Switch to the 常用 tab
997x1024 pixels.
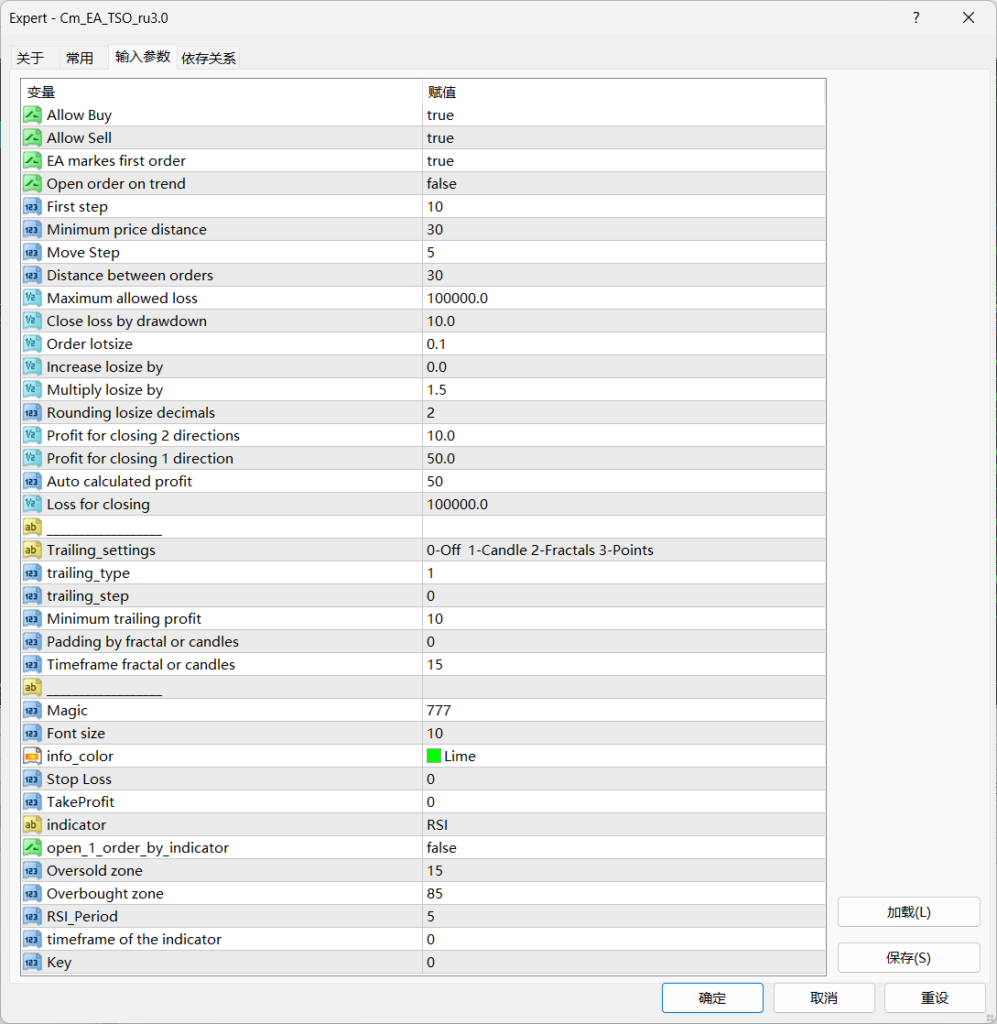[x=80, y=58]
